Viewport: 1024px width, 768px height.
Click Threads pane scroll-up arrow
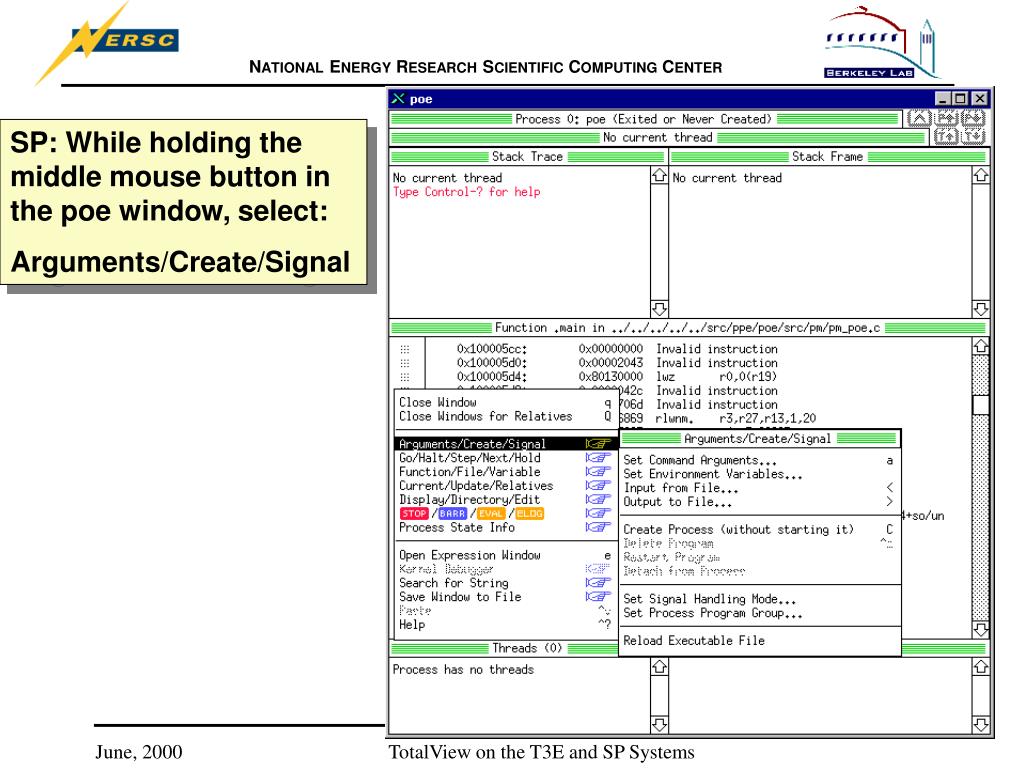[660, 667]
